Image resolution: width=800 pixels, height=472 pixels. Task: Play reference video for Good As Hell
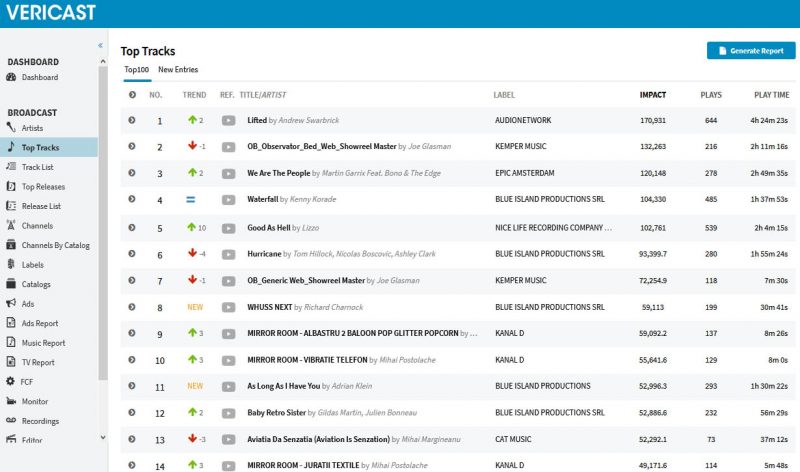pyautogui.click(x=229, y=228)
